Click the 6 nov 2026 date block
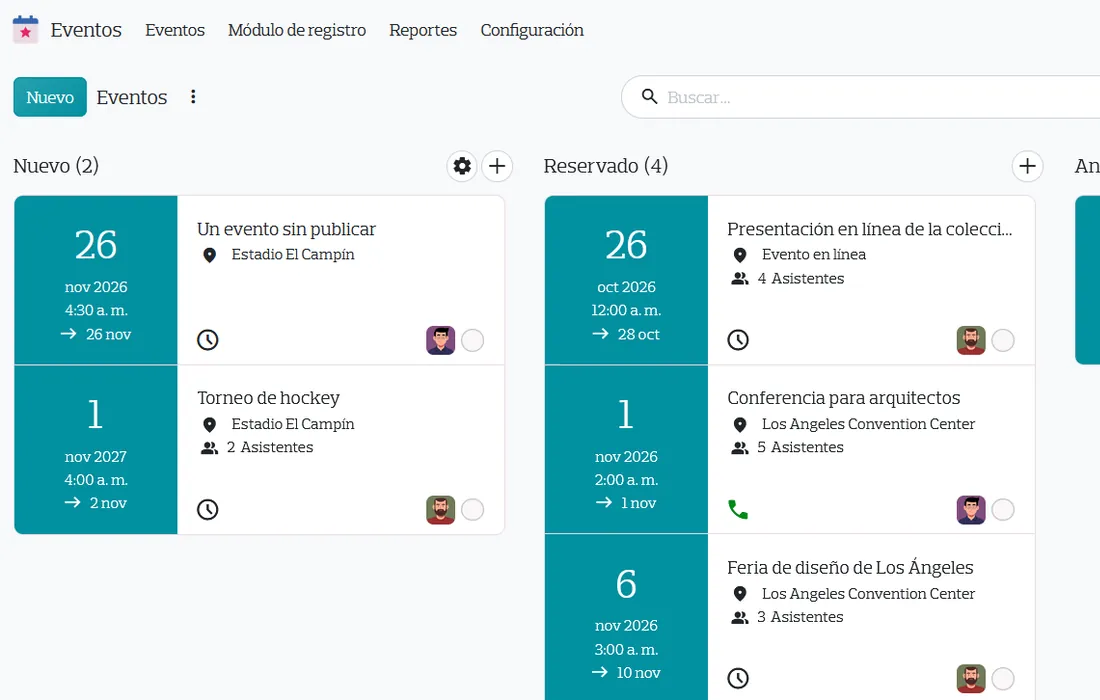Screen dimensions: 1100x700 pyautogui.click(x=626, y=617)
